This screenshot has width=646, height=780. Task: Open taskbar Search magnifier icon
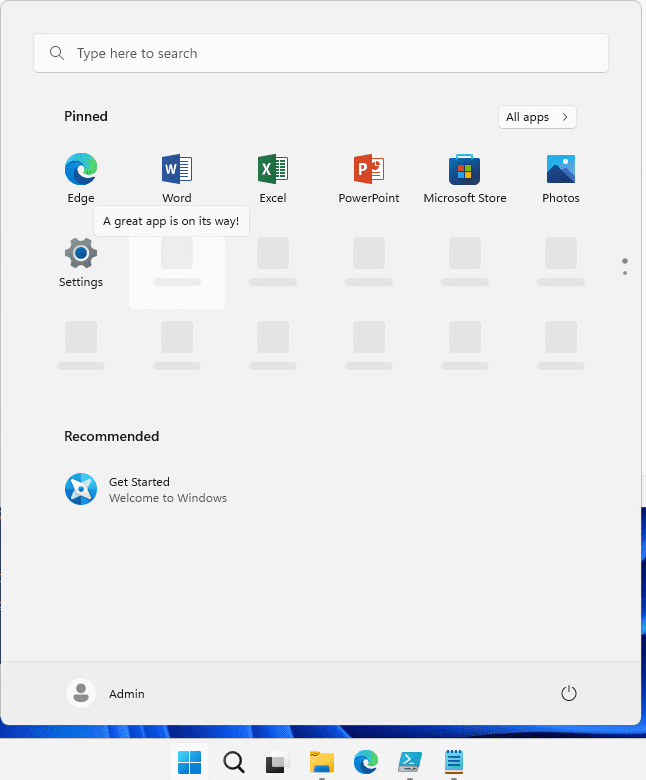click(234, 762)
